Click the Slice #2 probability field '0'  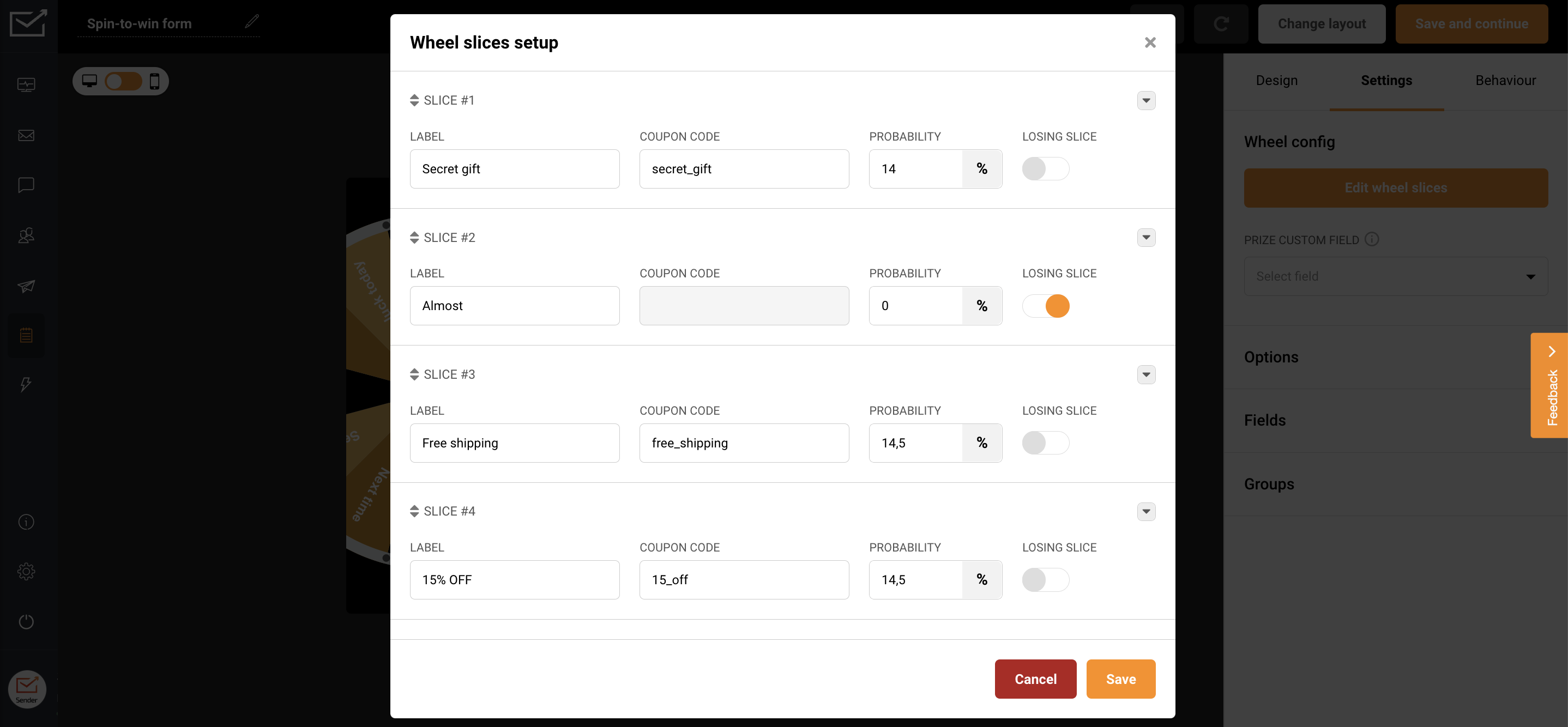tap(915, 306)
